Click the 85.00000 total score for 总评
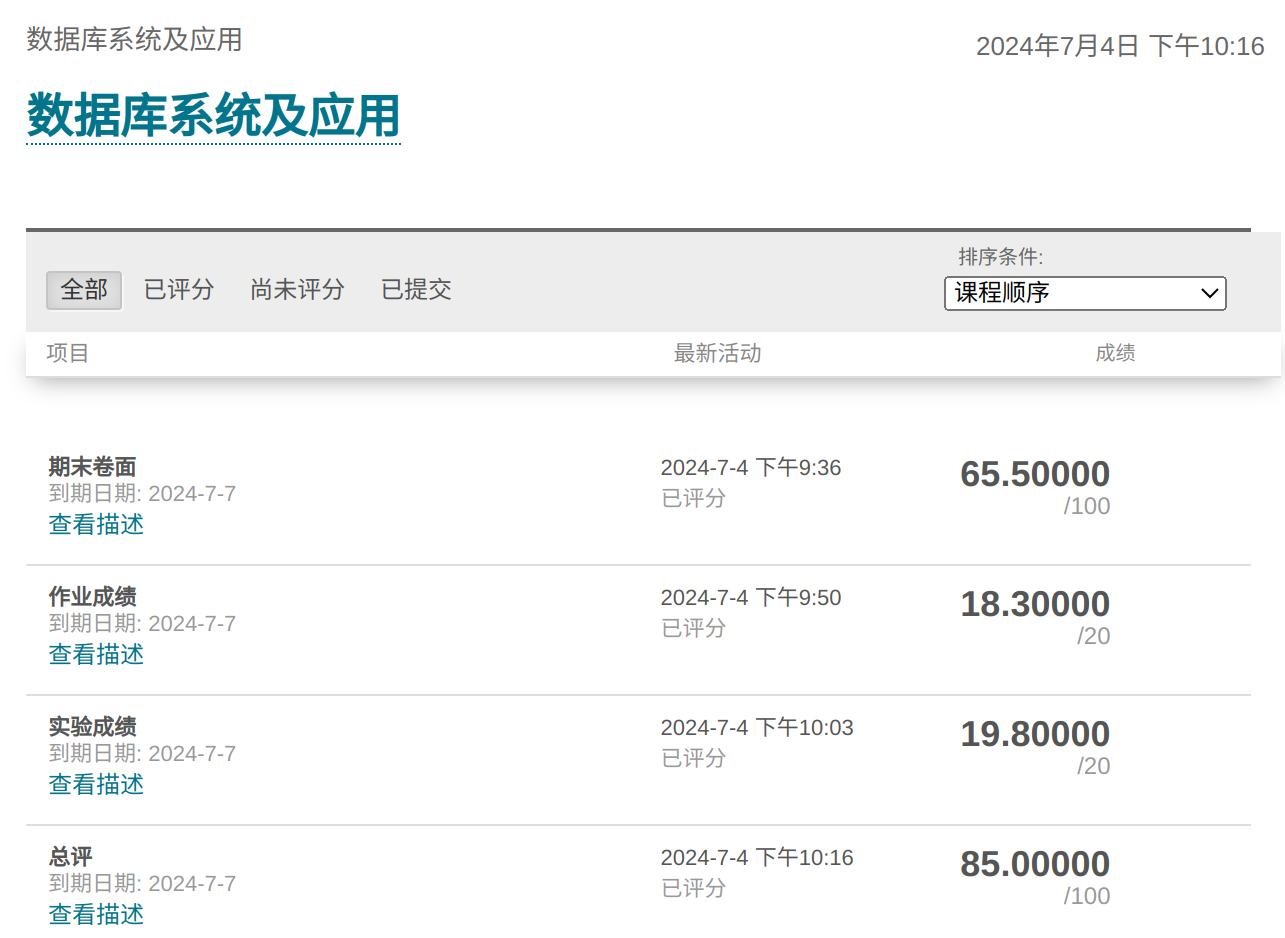The image size is (1285, 938). 1034,864
